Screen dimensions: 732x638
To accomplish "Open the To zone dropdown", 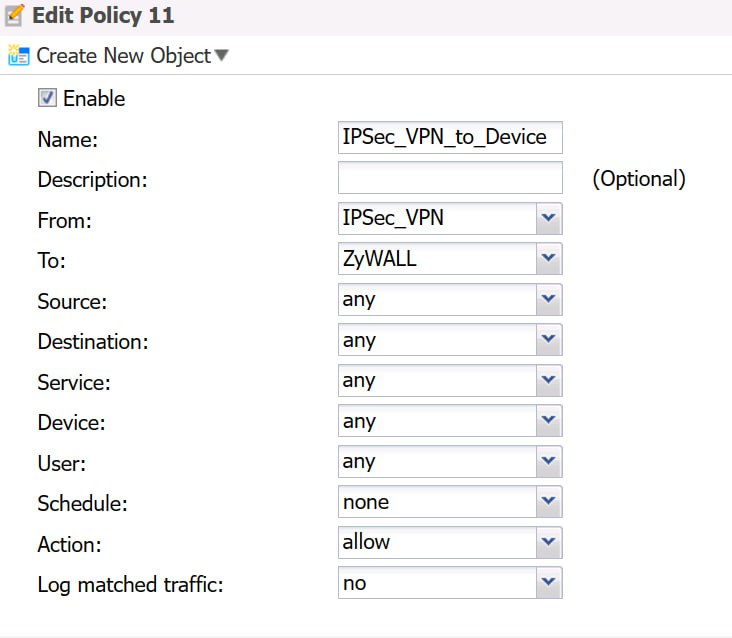I will coord(450,260).
